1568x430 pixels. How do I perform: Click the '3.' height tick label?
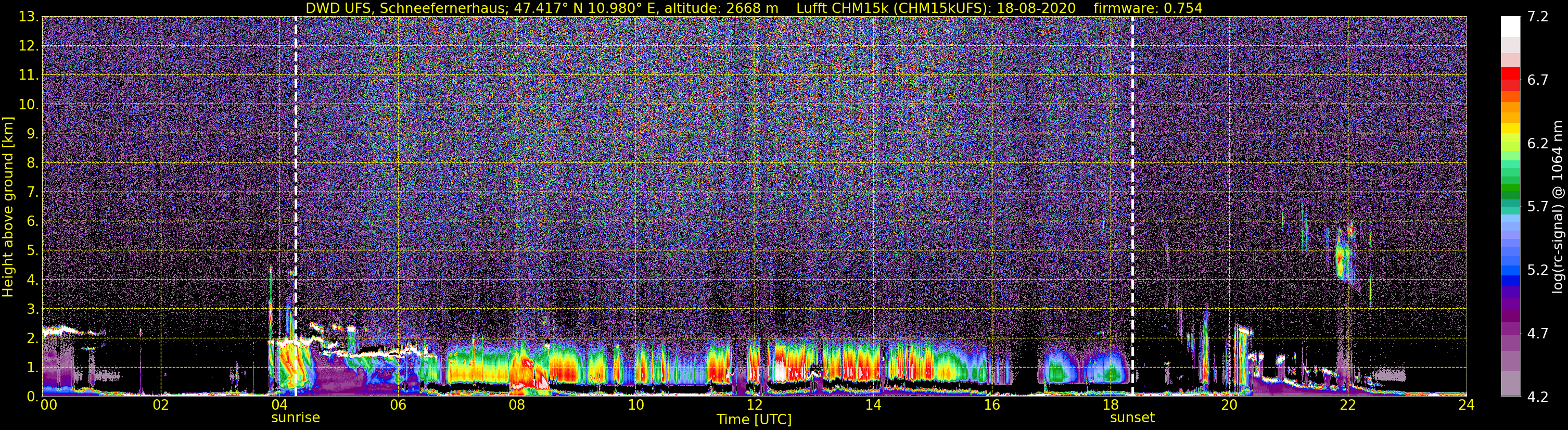coord(32,309)
